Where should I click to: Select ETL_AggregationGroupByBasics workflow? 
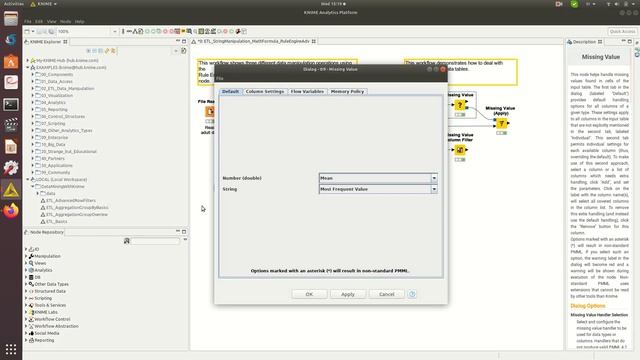click(x=77, y=207)
